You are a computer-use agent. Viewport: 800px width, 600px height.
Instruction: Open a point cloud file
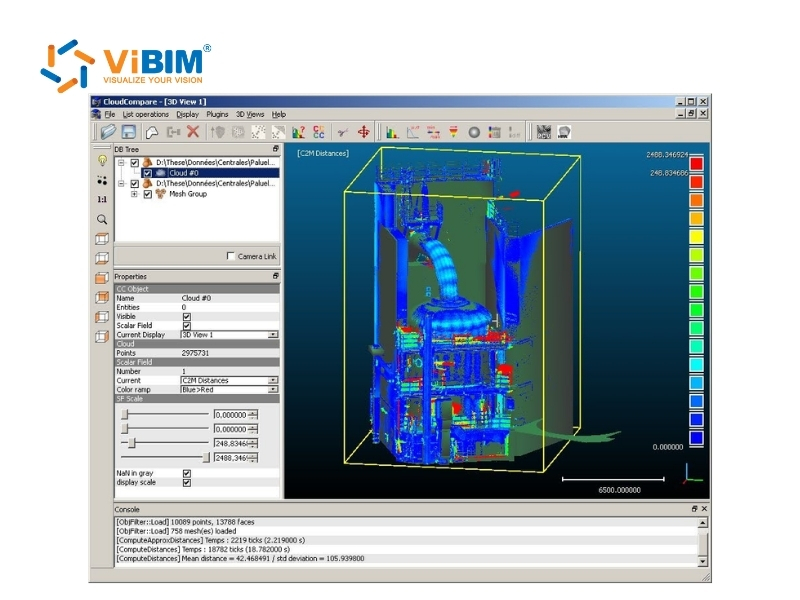point(108,131)
